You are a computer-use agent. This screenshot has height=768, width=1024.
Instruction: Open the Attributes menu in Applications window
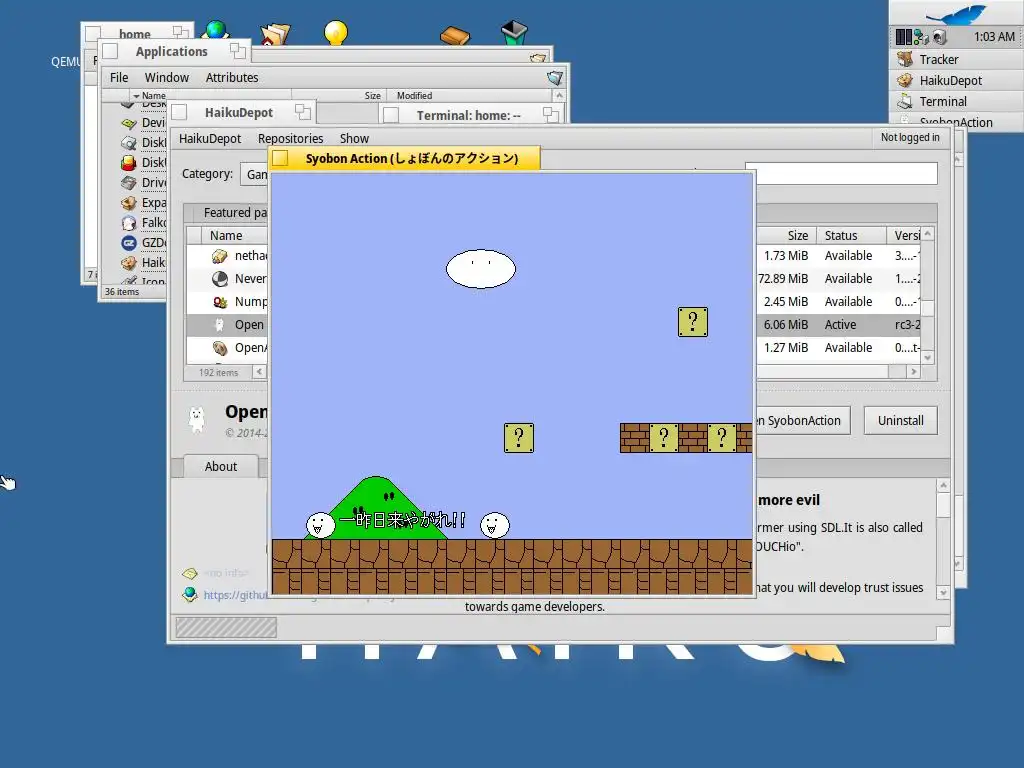tap(232, 78)
